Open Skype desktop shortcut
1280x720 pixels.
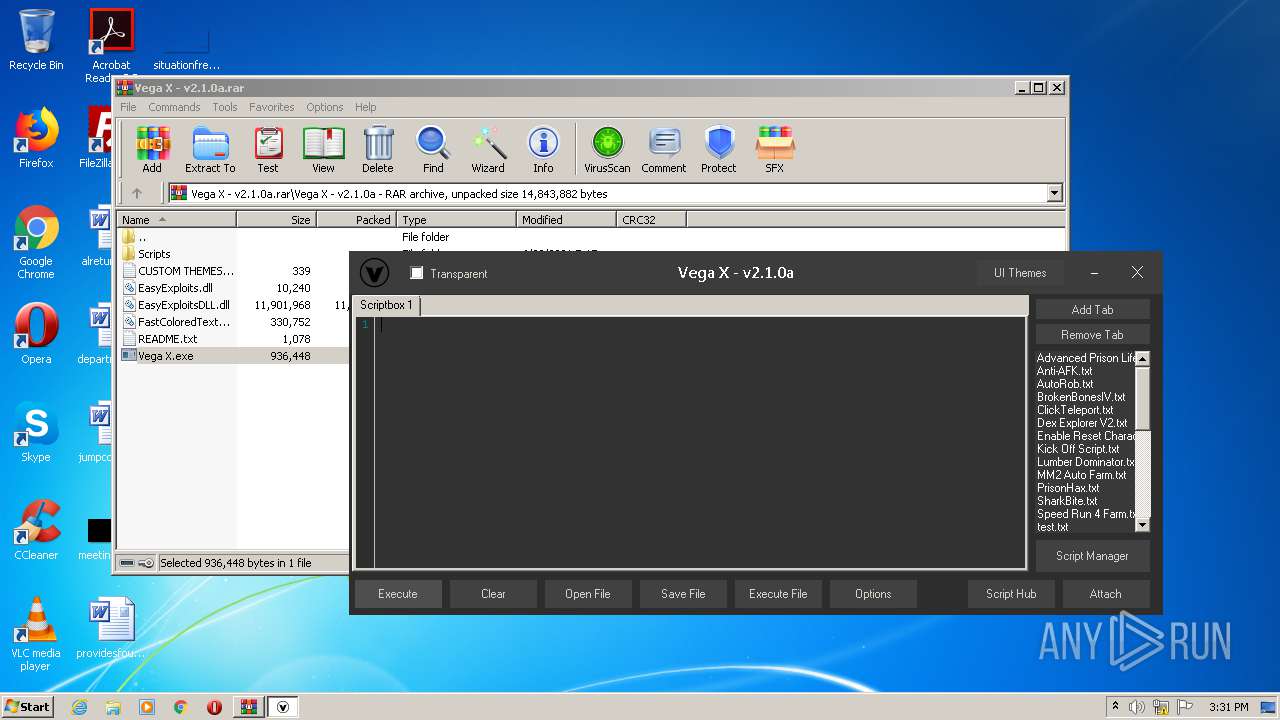(36, 432)
